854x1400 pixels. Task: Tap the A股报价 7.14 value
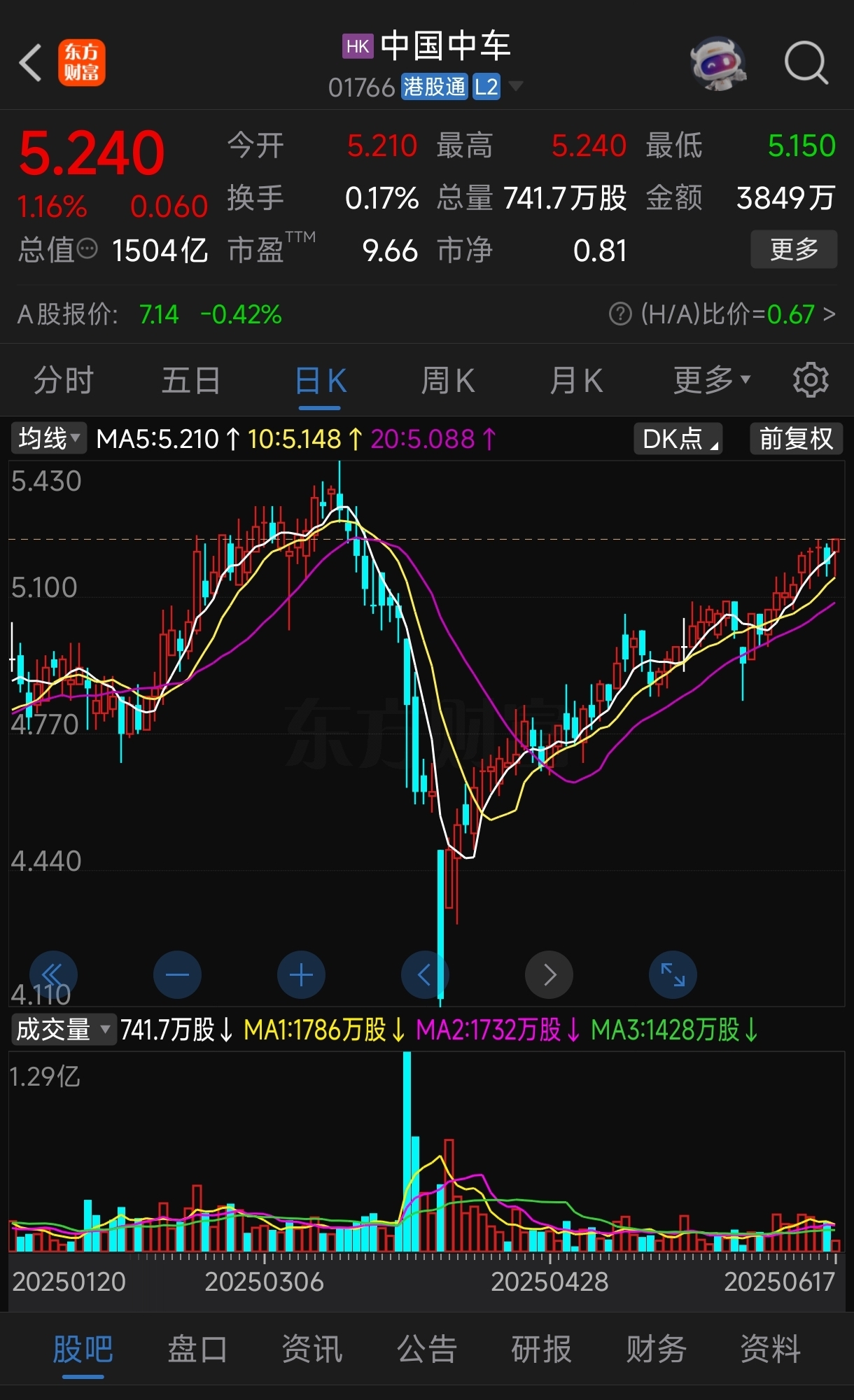click(159, 315)
